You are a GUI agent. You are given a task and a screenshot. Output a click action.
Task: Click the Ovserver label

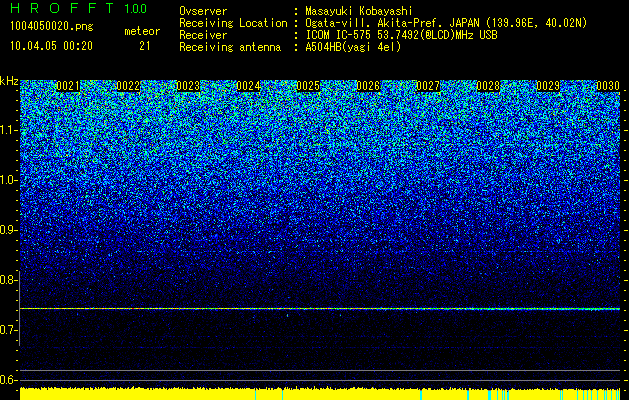pos(203,11)
